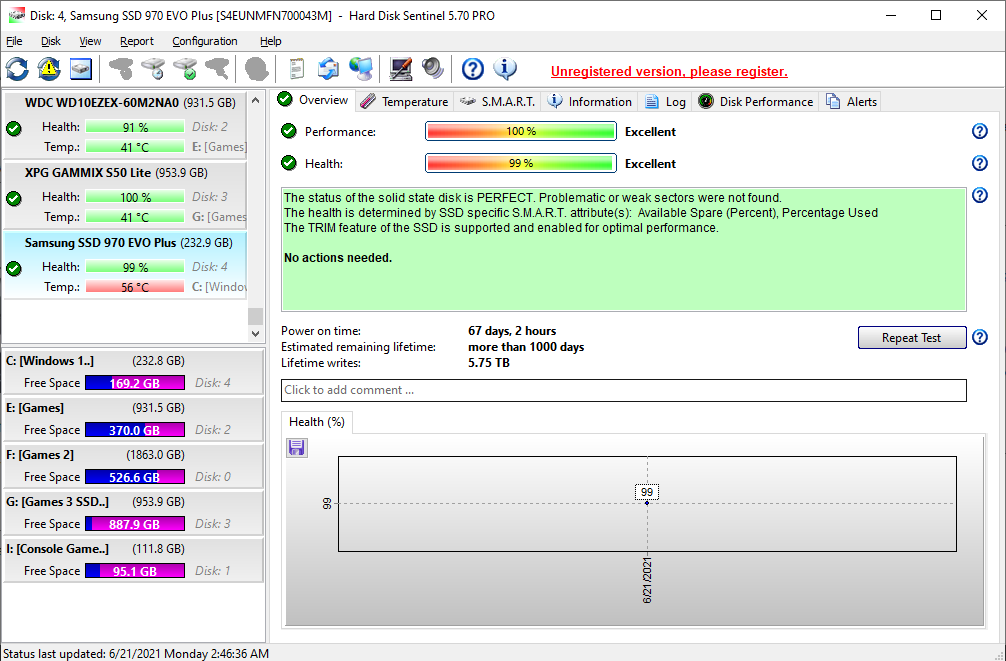The width and height of the screenshot is (1006, 661).
Task: Open the File menu
Action: (14, 41)
